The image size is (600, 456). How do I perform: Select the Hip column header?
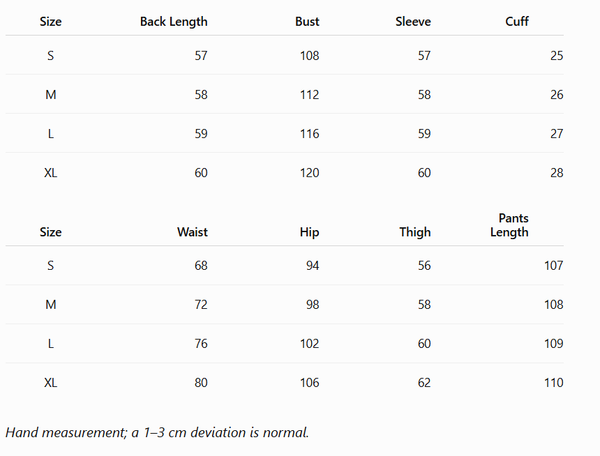pyautogui.click(x=310, y=232)
